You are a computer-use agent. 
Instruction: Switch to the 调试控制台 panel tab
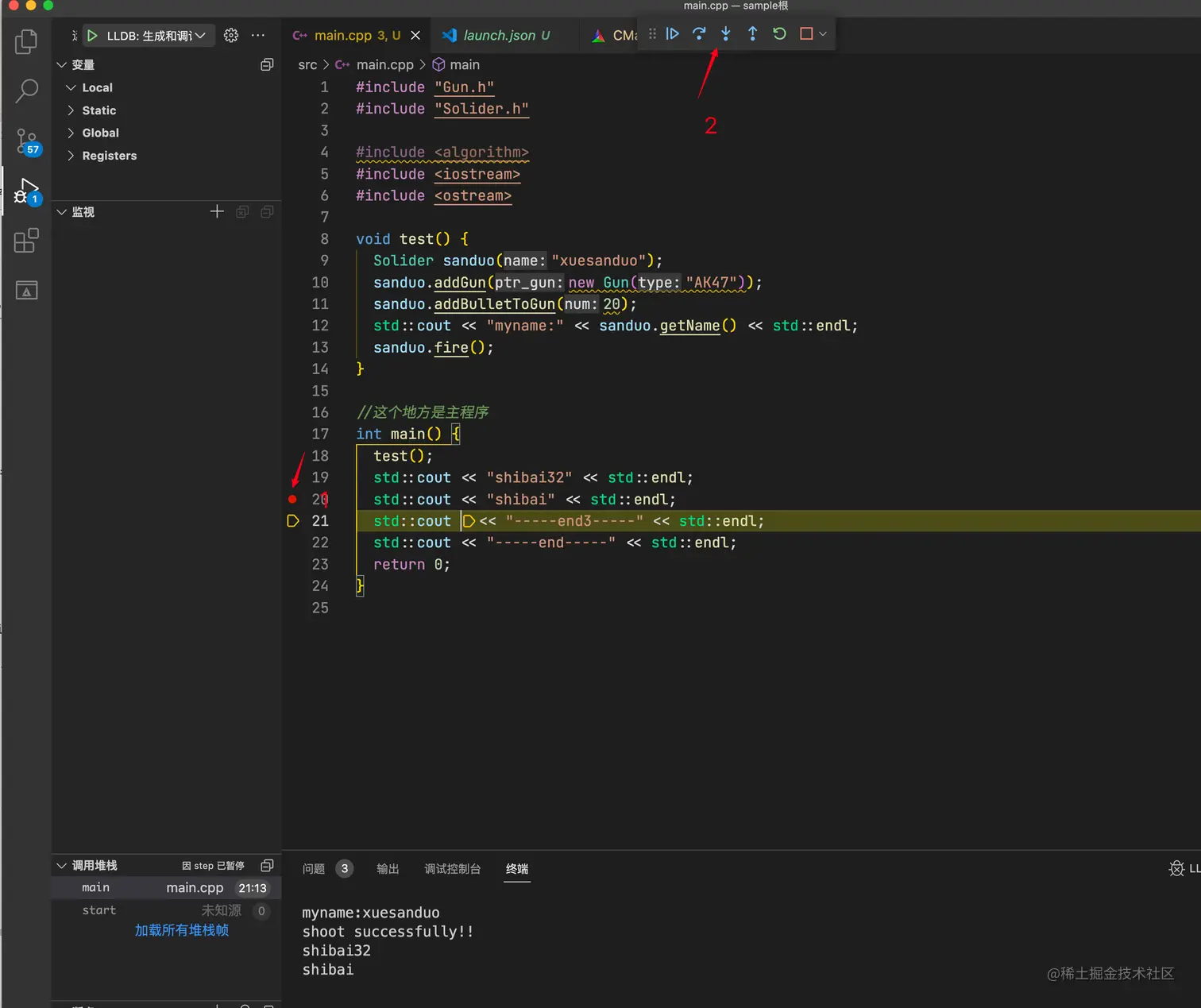(x=452, y=869)
